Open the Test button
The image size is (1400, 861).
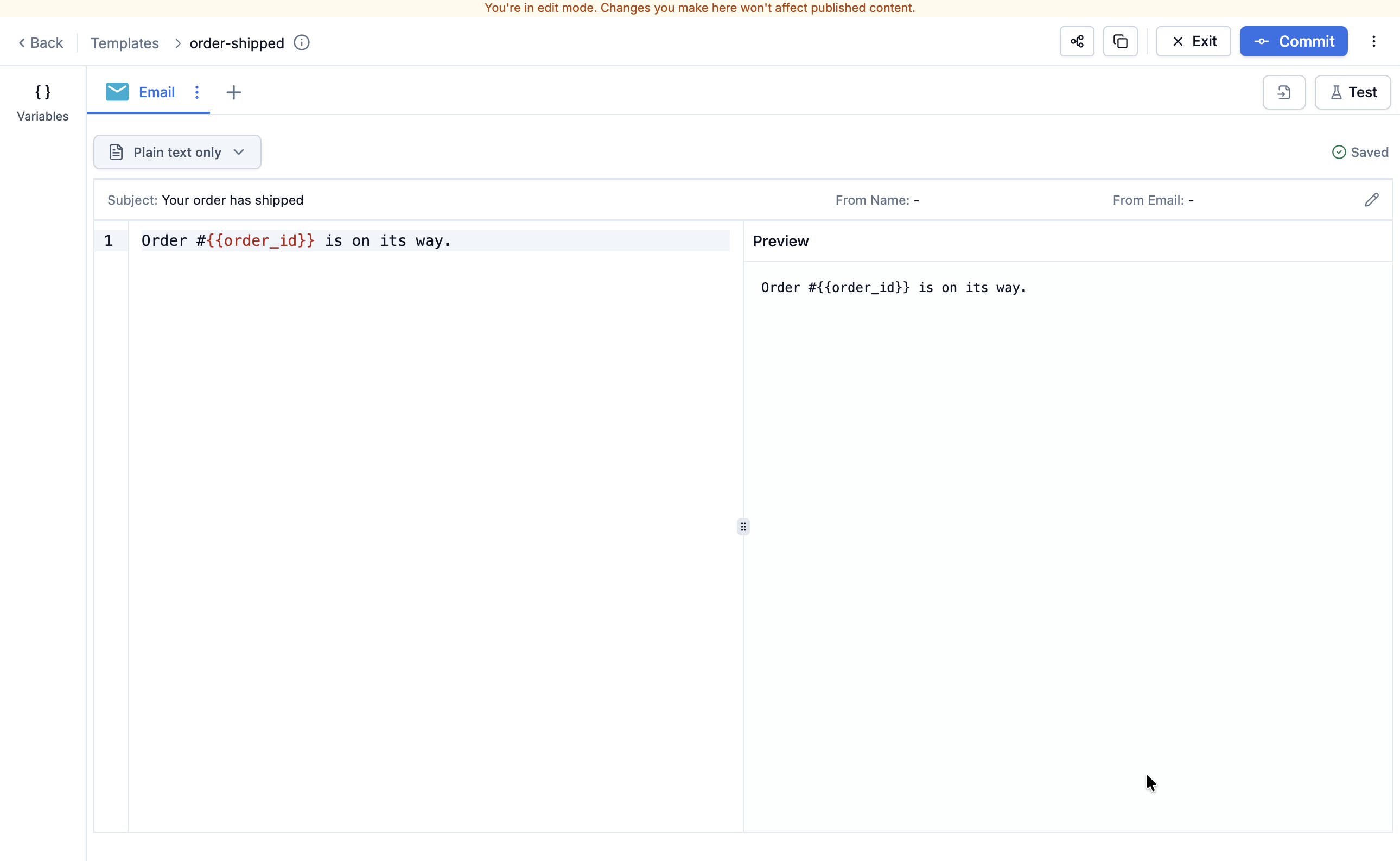click(1353, 92)
